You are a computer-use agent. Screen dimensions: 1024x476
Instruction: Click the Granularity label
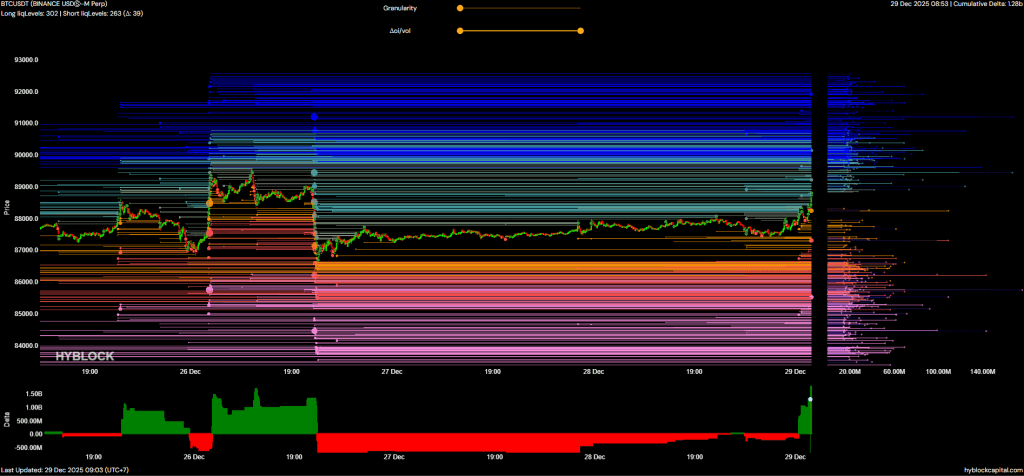(x=400, y=8)
